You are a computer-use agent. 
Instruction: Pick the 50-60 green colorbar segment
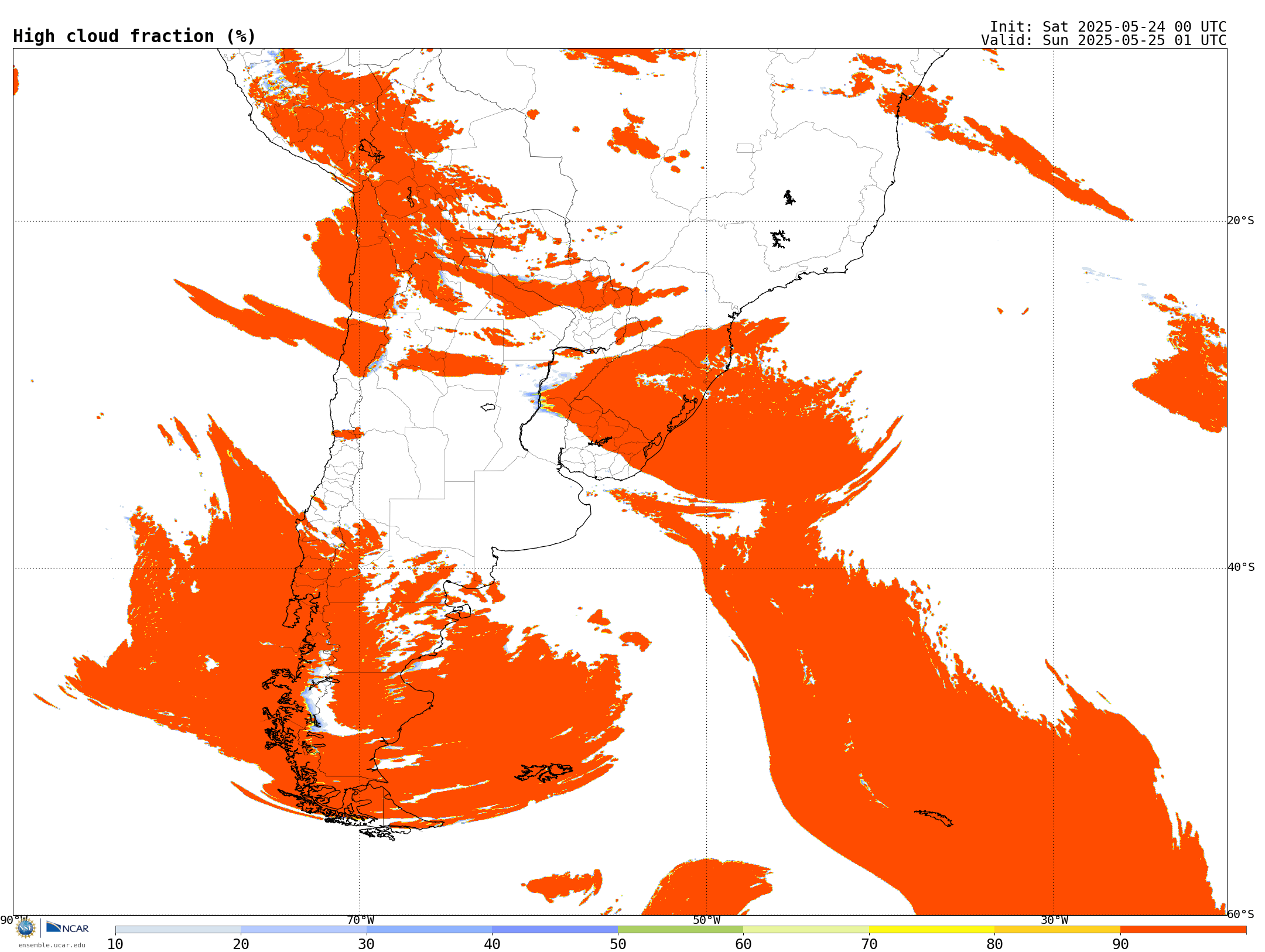(x=681, y=930)
